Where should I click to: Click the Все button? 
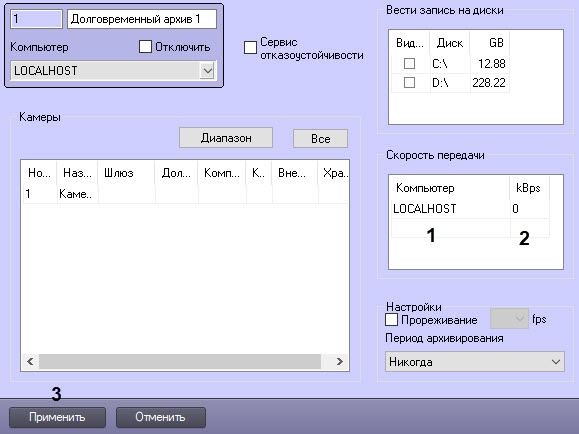pos(320,139)
